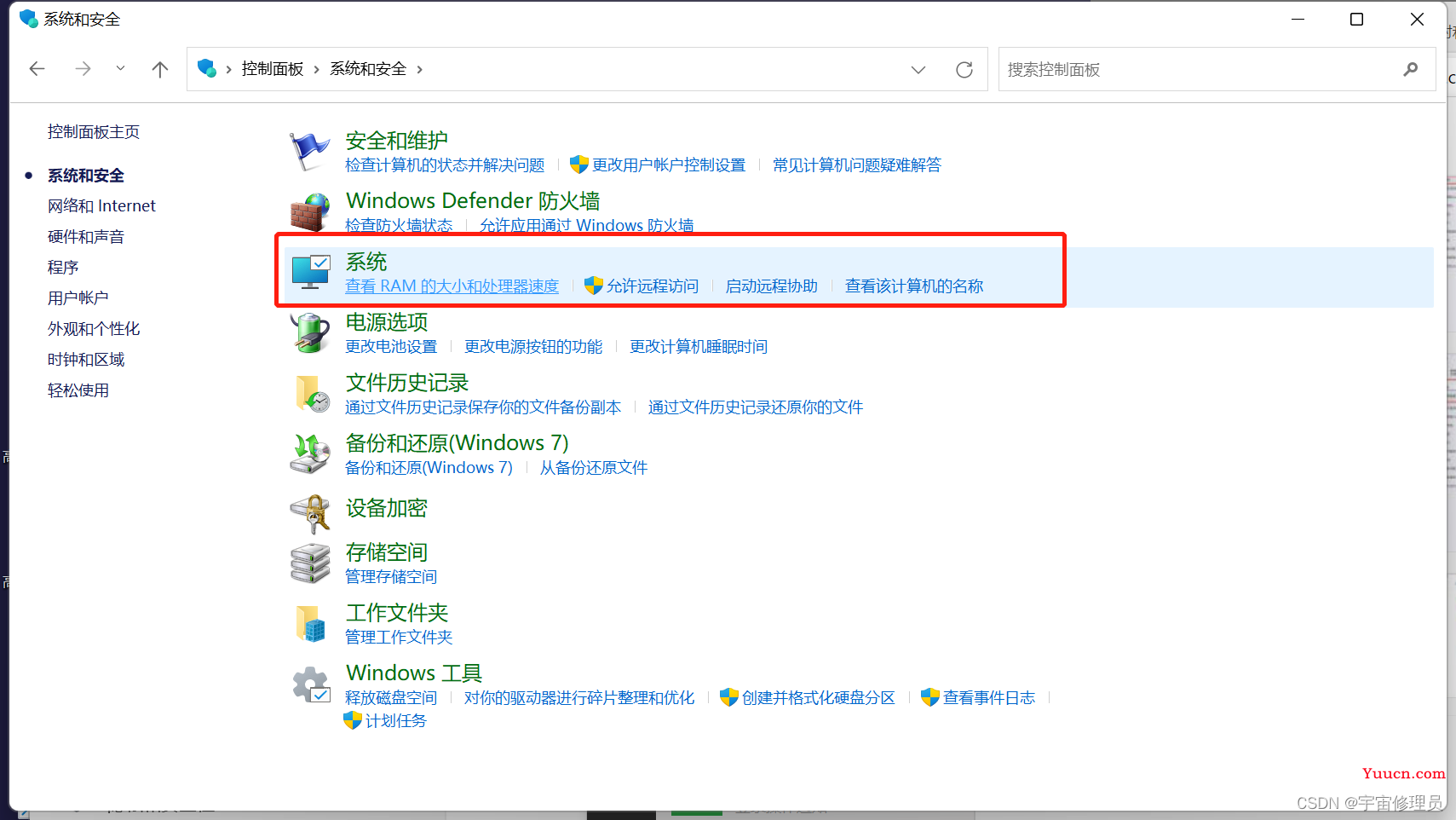Click 查看该计算机的名称 link

point(914,286)
